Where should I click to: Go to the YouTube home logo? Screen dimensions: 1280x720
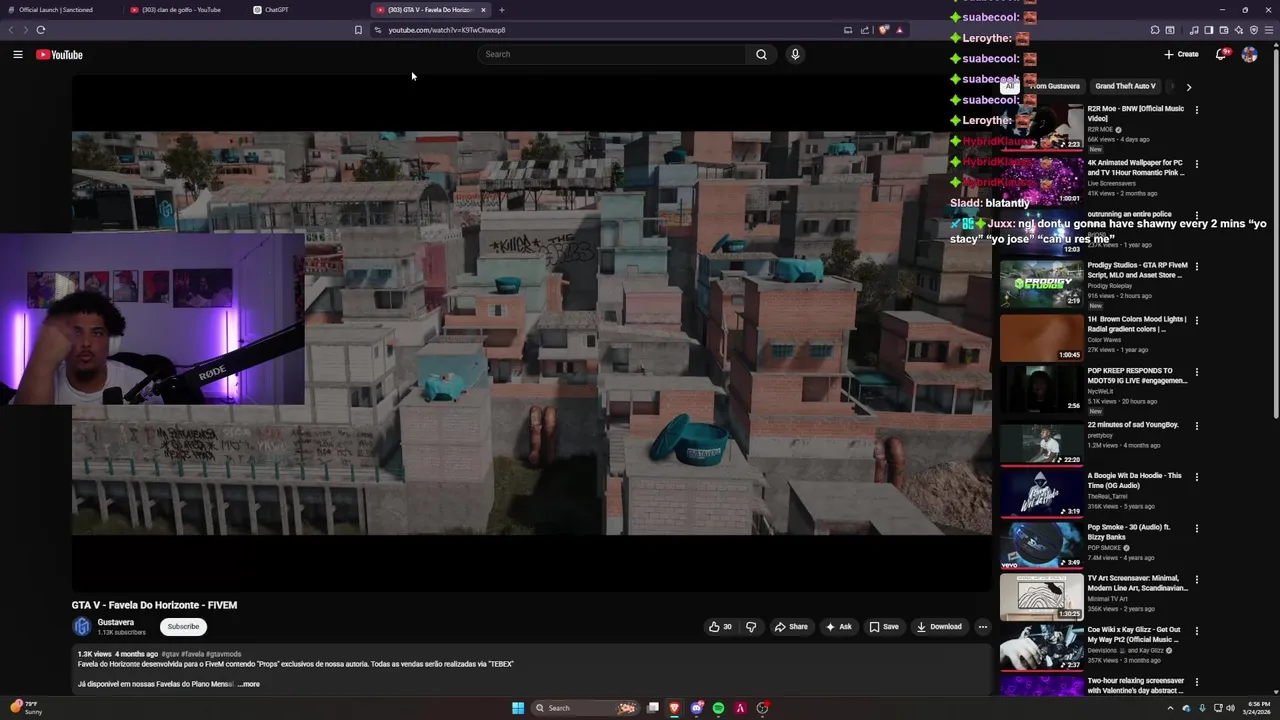click(59, 55)
